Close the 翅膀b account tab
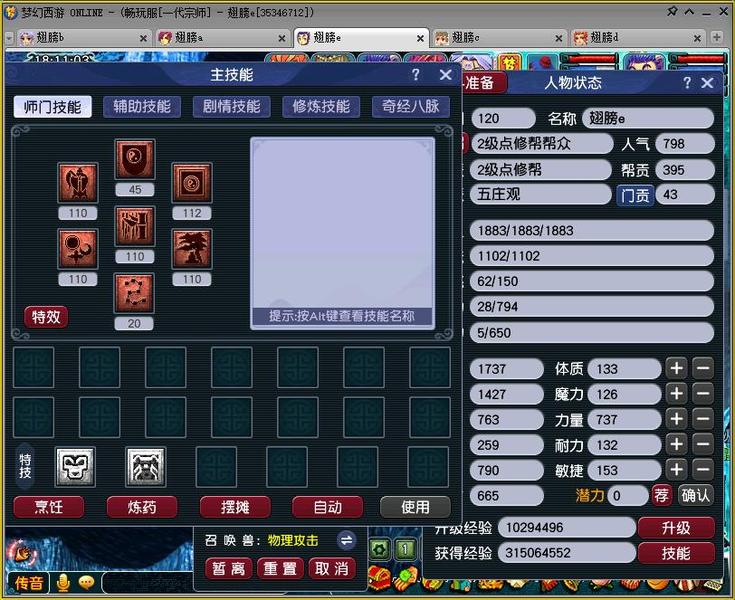 click(143, 38)
